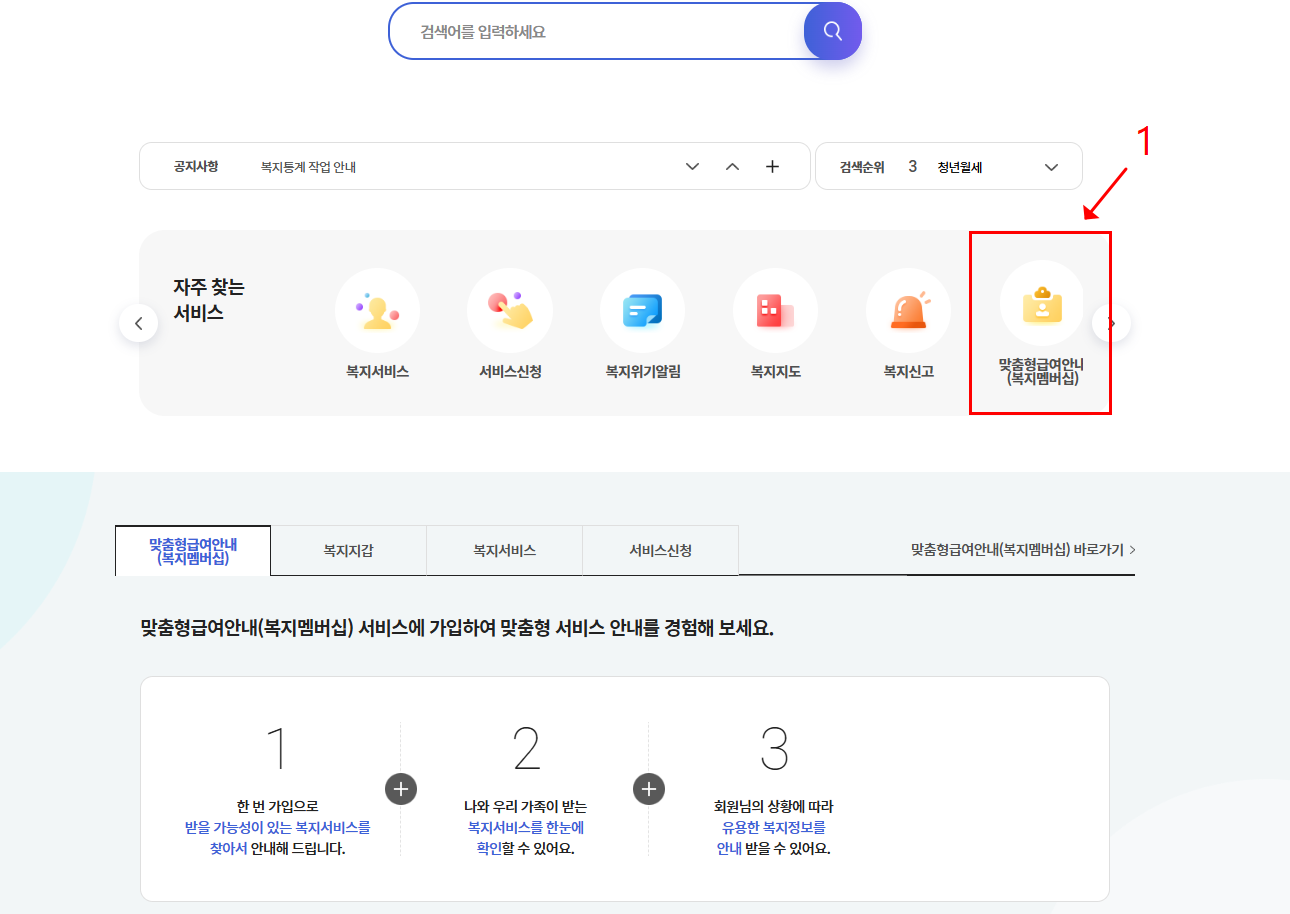
Task: Click the 자주 찾는 서비스 heading
Action: (209, 300)
